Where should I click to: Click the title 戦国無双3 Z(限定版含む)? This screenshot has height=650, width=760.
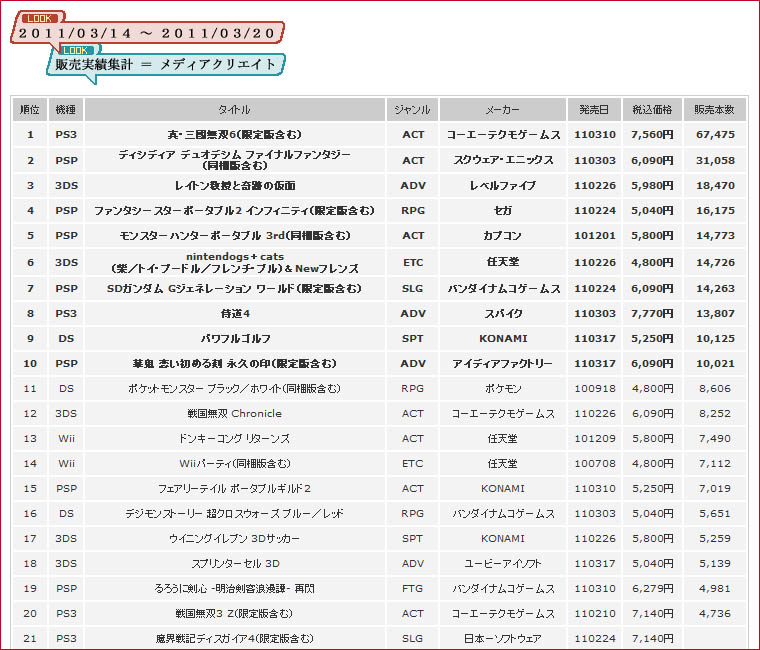coord(235,614)
